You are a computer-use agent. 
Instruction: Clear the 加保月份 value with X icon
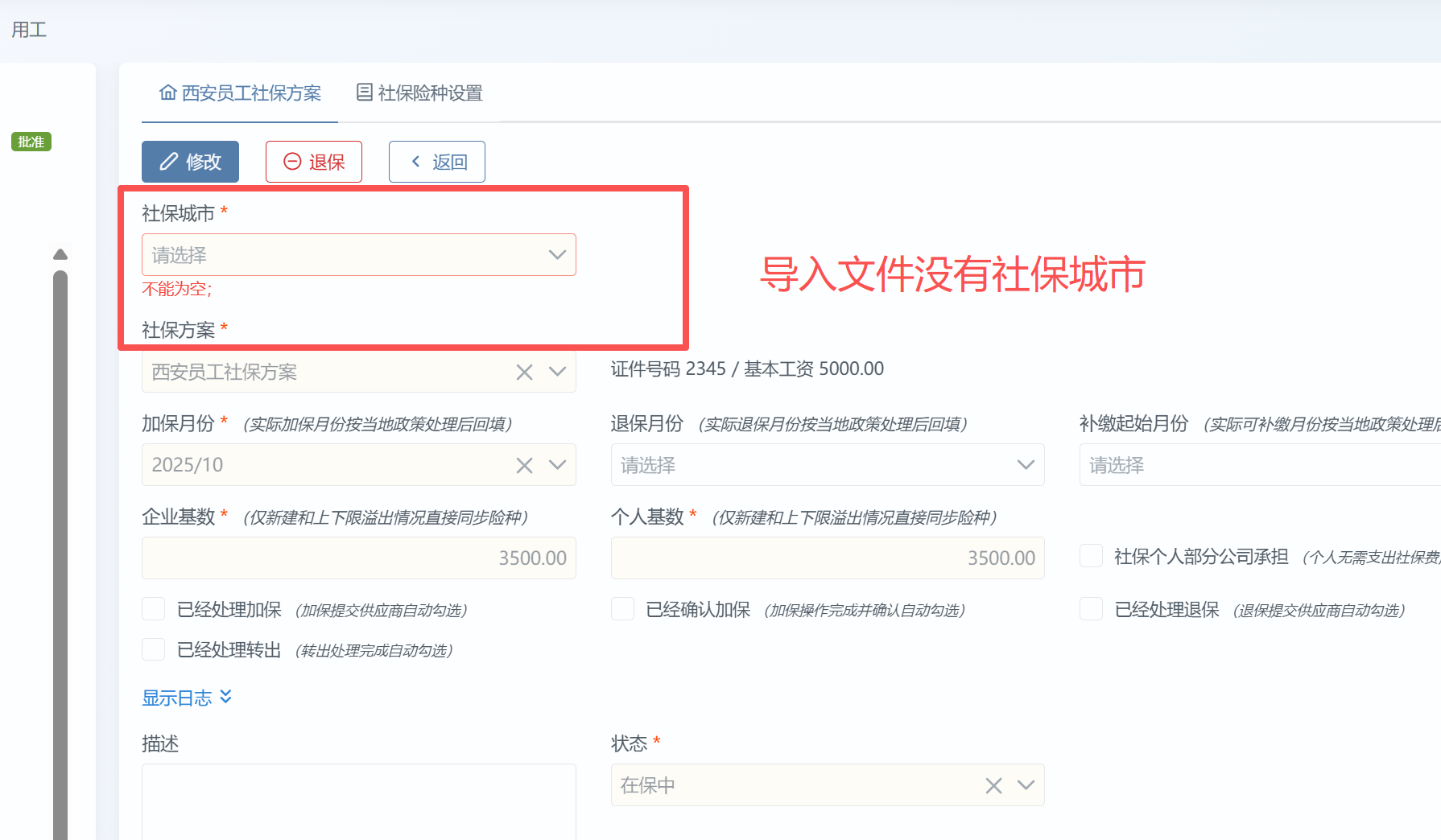click(524, 465)
